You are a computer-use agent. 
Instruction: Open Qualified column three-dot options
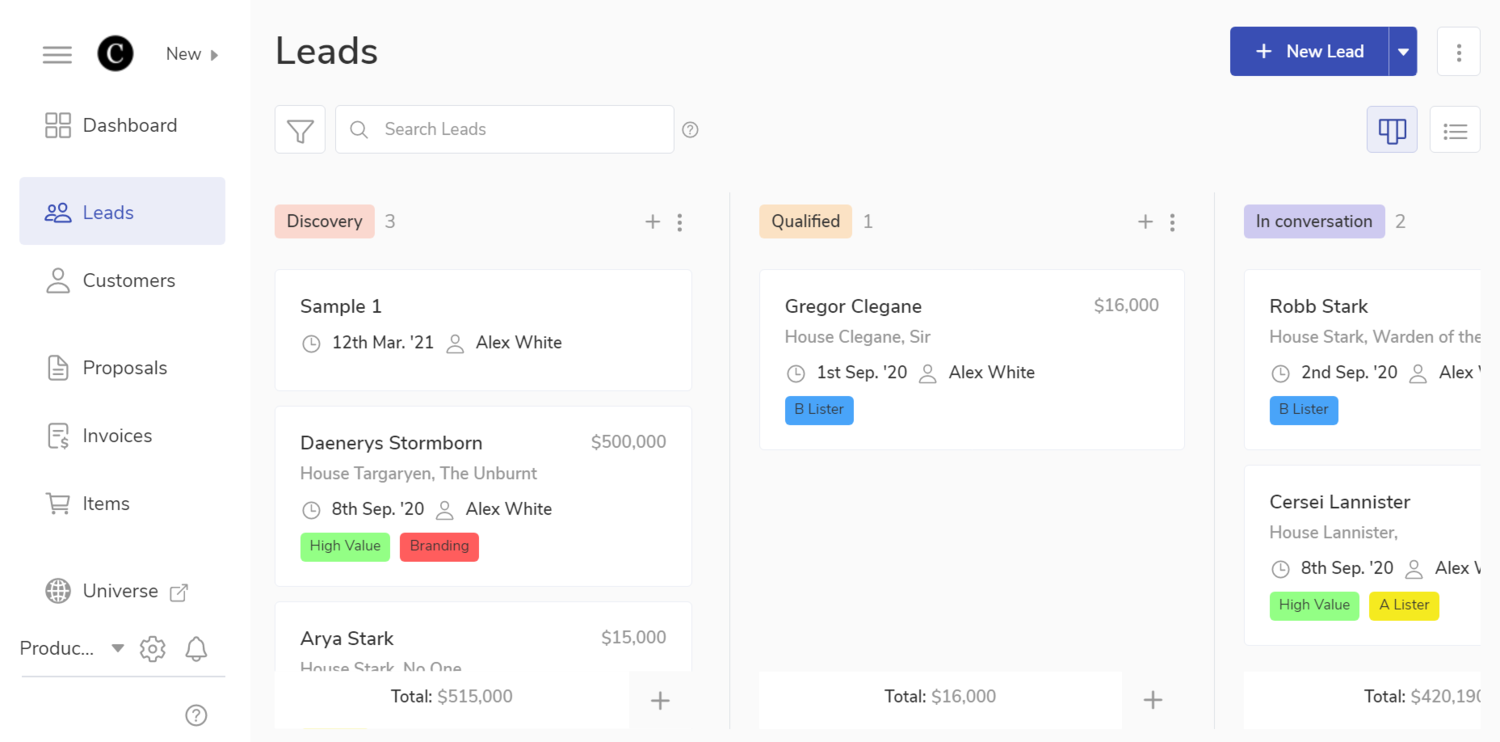(x=1172, y=222)
